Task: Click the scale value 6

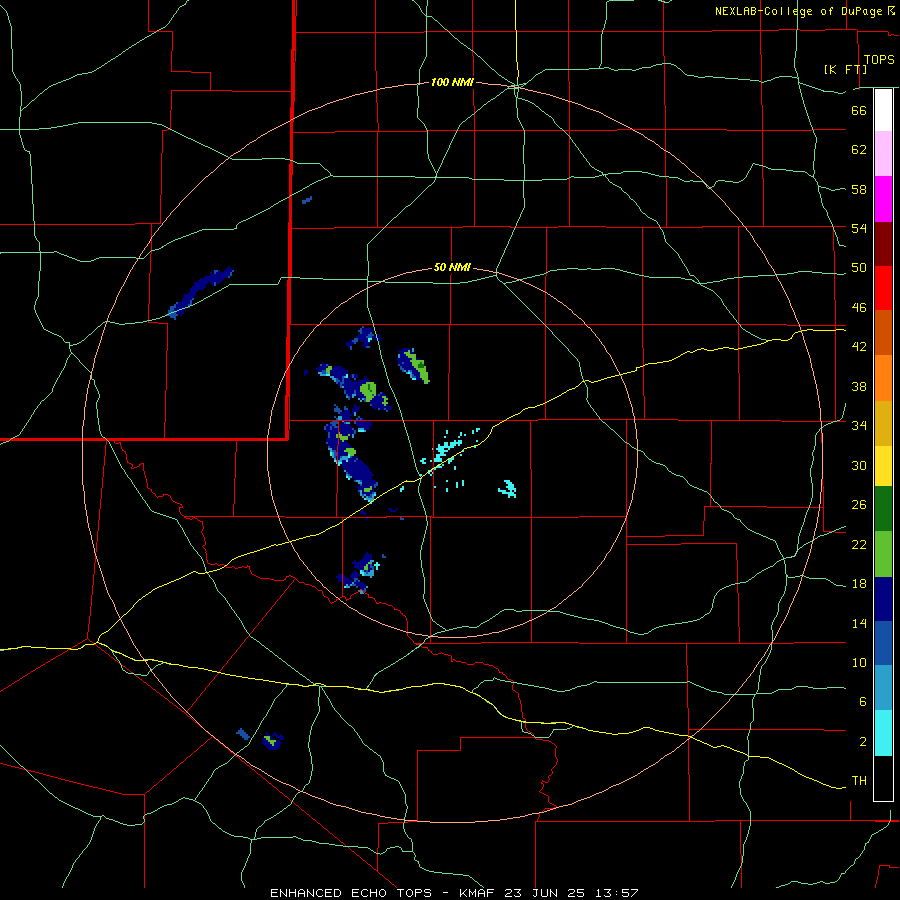Action: [x=862, y=702]
